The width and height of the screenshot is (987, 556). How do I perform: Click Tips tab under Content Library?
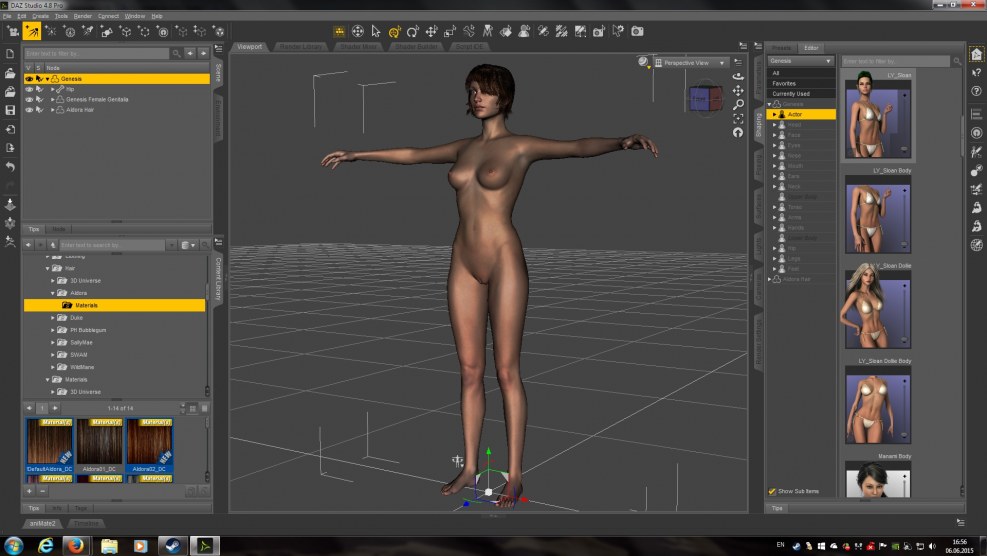pos(34,508)
